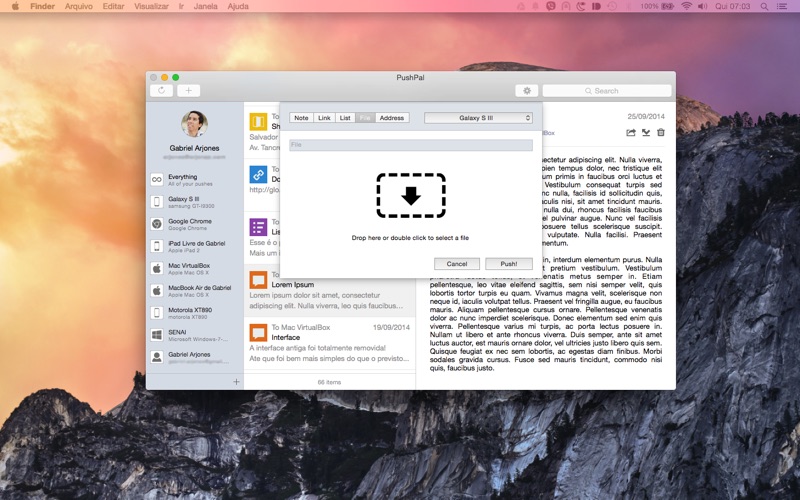The image size is (800, 500).
Task: Click the Motorola XT890 phone icon
Action: coord(157,313)
